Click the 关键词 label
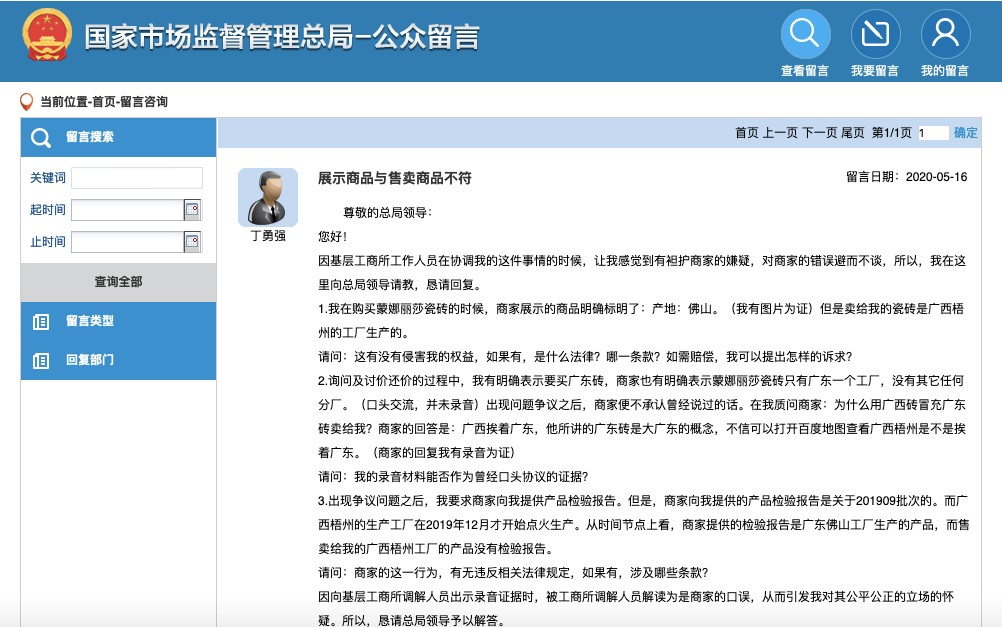 48,178
